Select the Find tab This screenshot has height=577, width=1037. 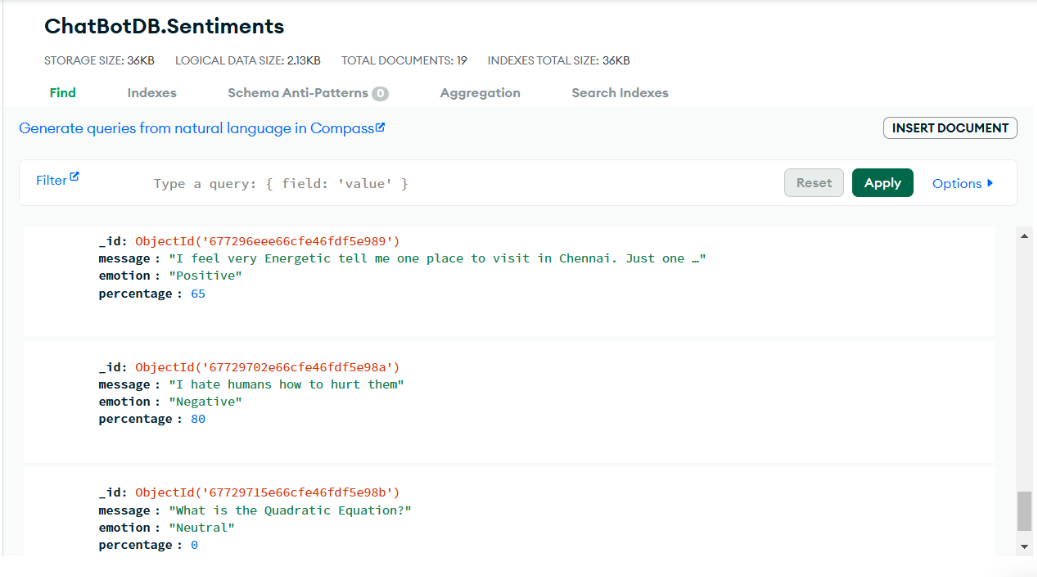pyautogui.click(x=63, y=93)
